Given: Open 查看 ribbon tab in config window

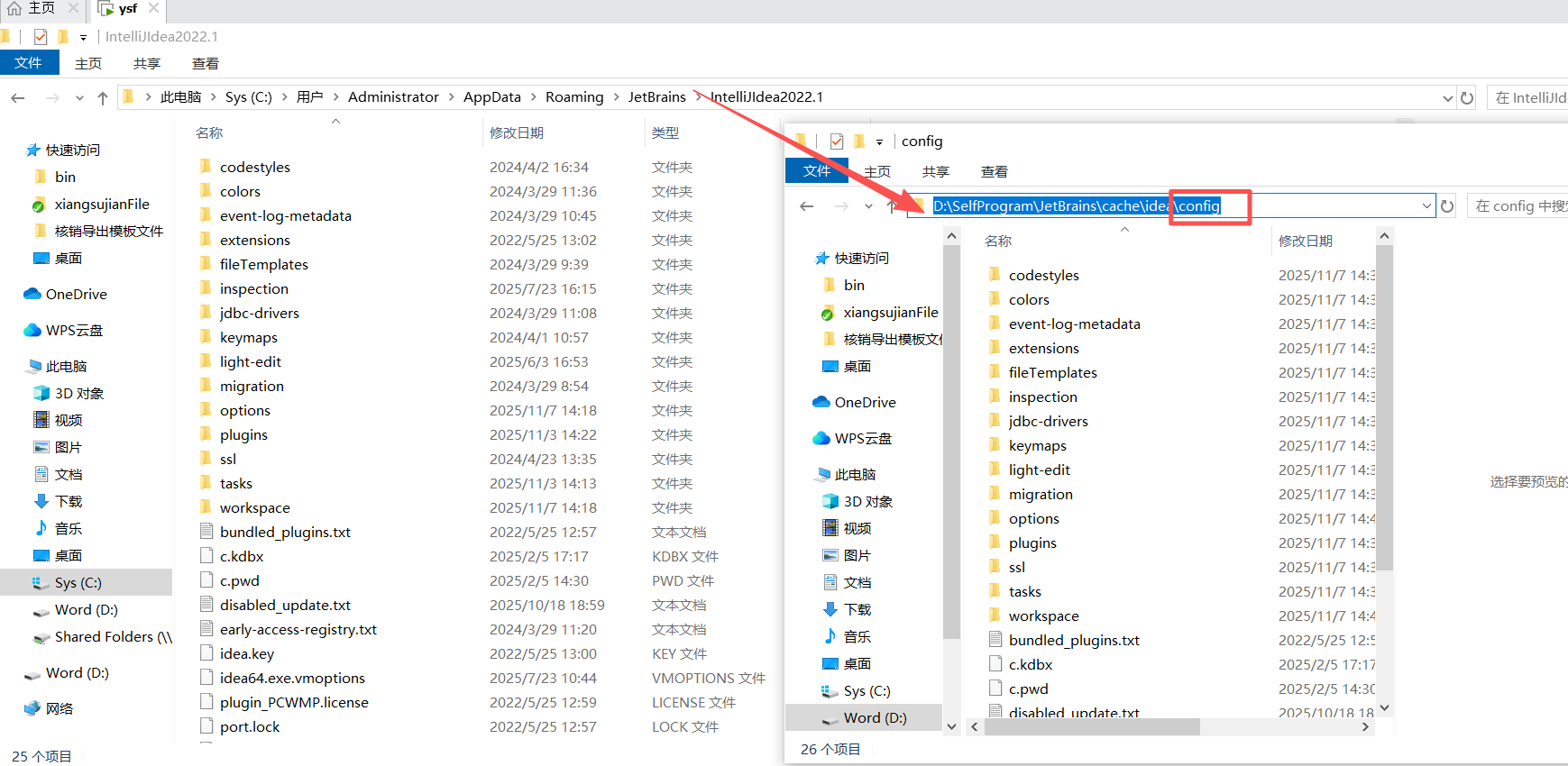Looking at the screenshot, I should (x=995, y=171).
